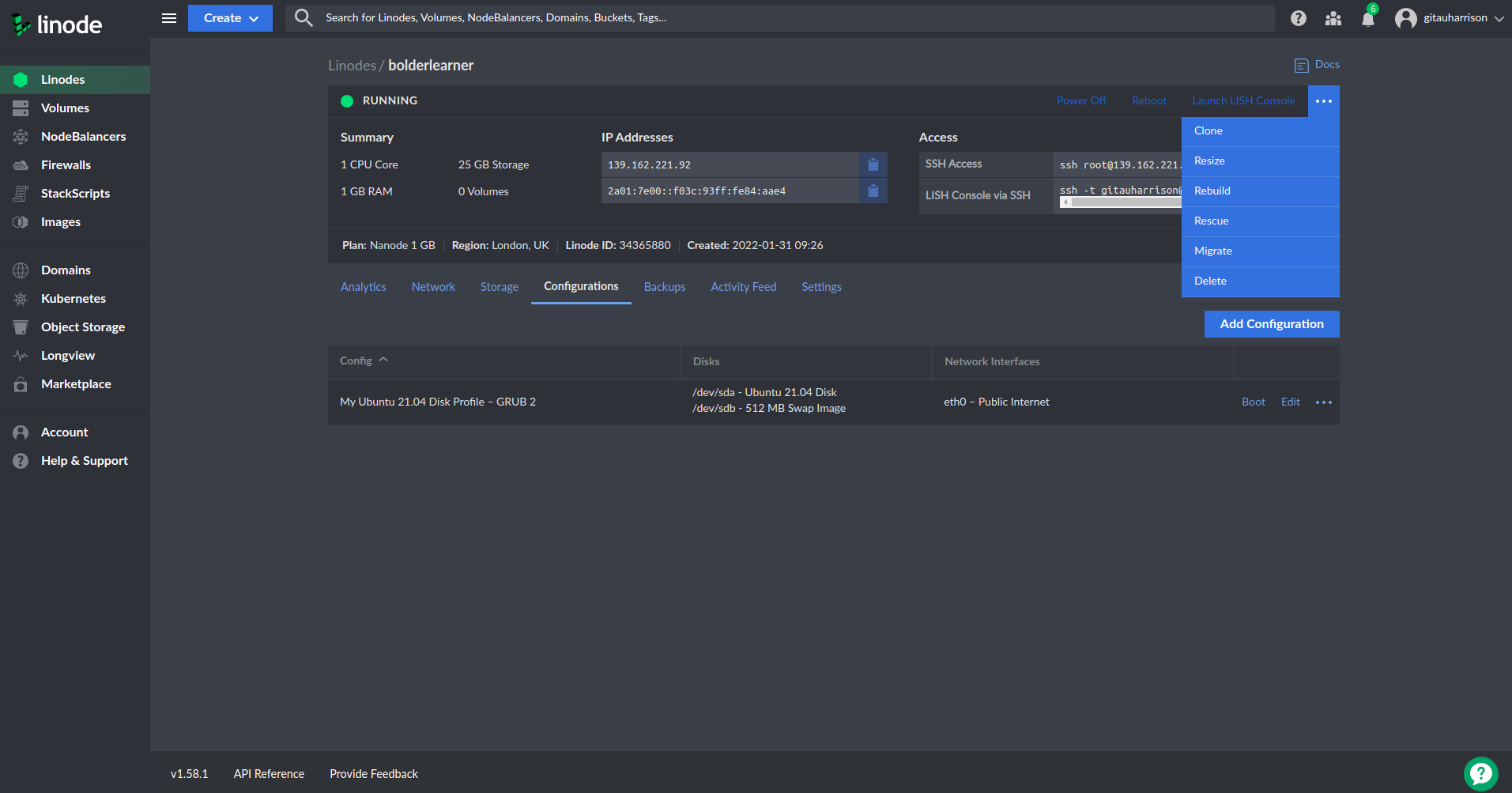Launch the LISH Console
This screenshot has height=793, width=1512.
[x=1243, y=101]
